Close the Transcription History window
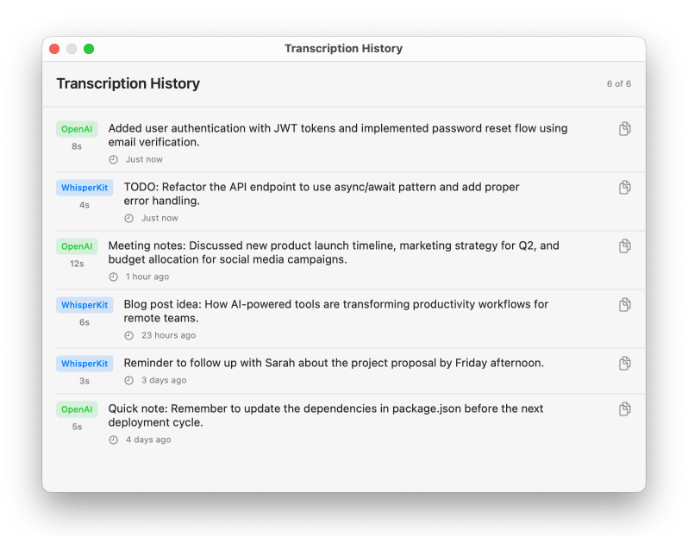Image resolution: width=689 pixels, height=536 pixels. (54, 49)
